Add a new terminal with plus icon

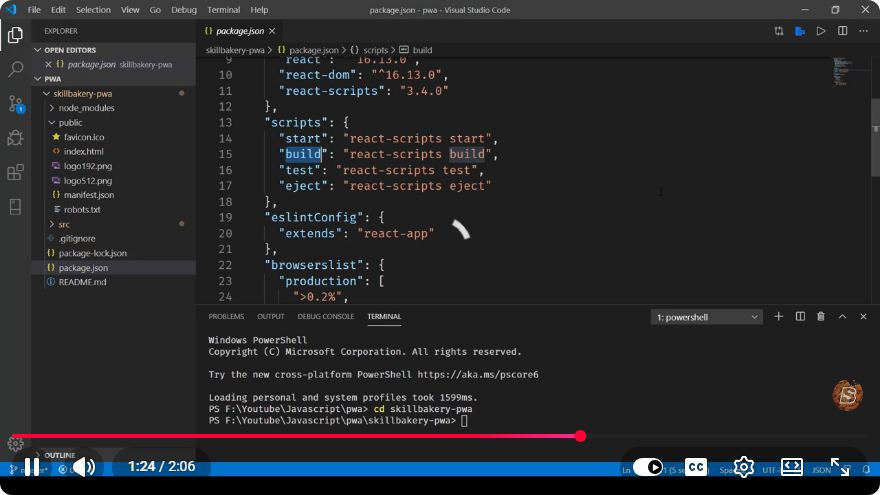coord(778,317)
